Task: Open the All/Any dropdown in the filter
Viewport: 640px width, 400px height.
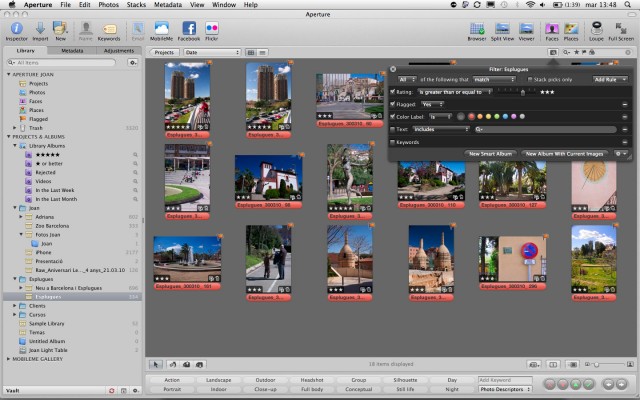Action: [x=407, y=80]
